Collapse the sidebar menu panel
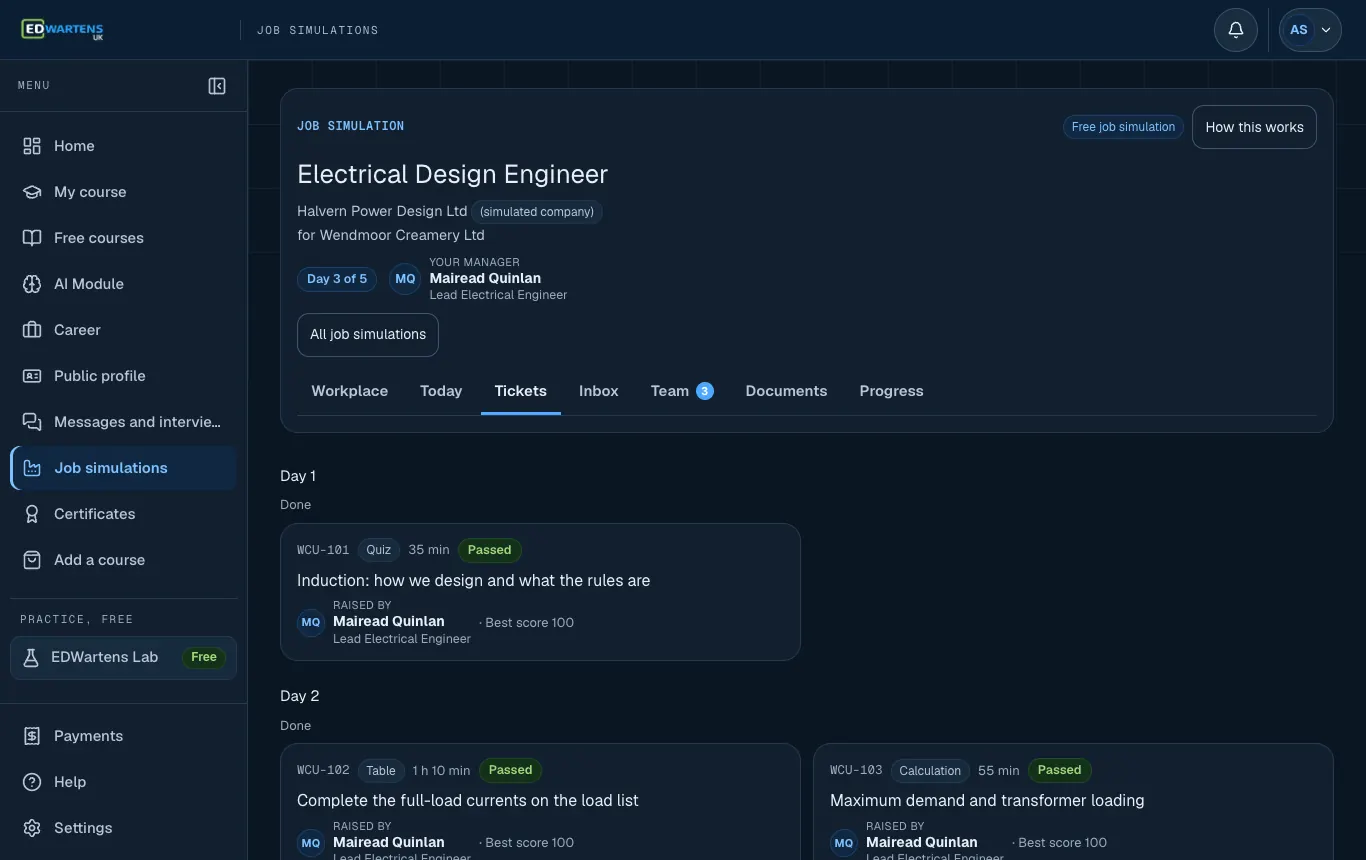The width and height of the screenshot is (1366, 860). point(217,86)
